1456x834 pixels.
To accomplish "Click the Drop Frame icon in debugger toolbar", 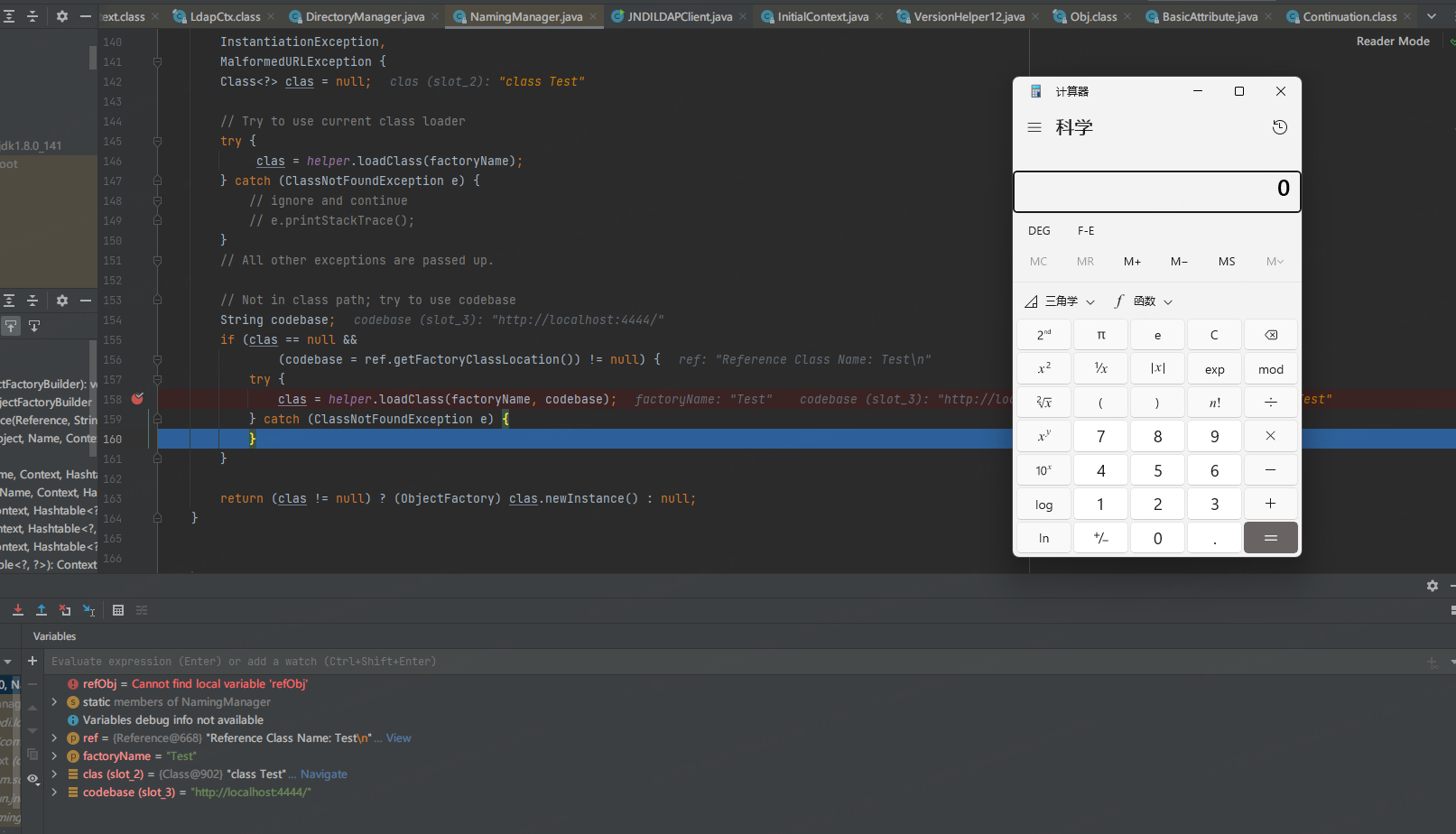I will tap(65, 610).
